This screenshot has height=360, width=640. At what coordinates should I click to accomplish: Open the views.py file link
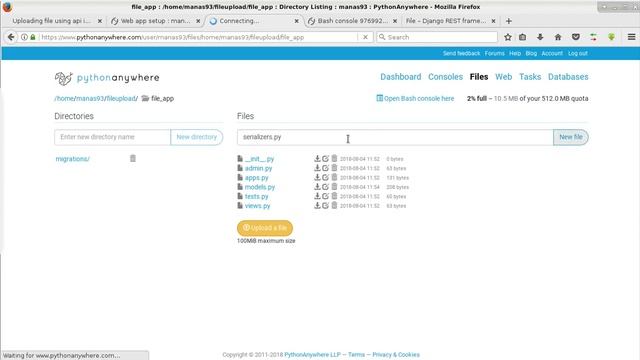click(x=257, y=206)
